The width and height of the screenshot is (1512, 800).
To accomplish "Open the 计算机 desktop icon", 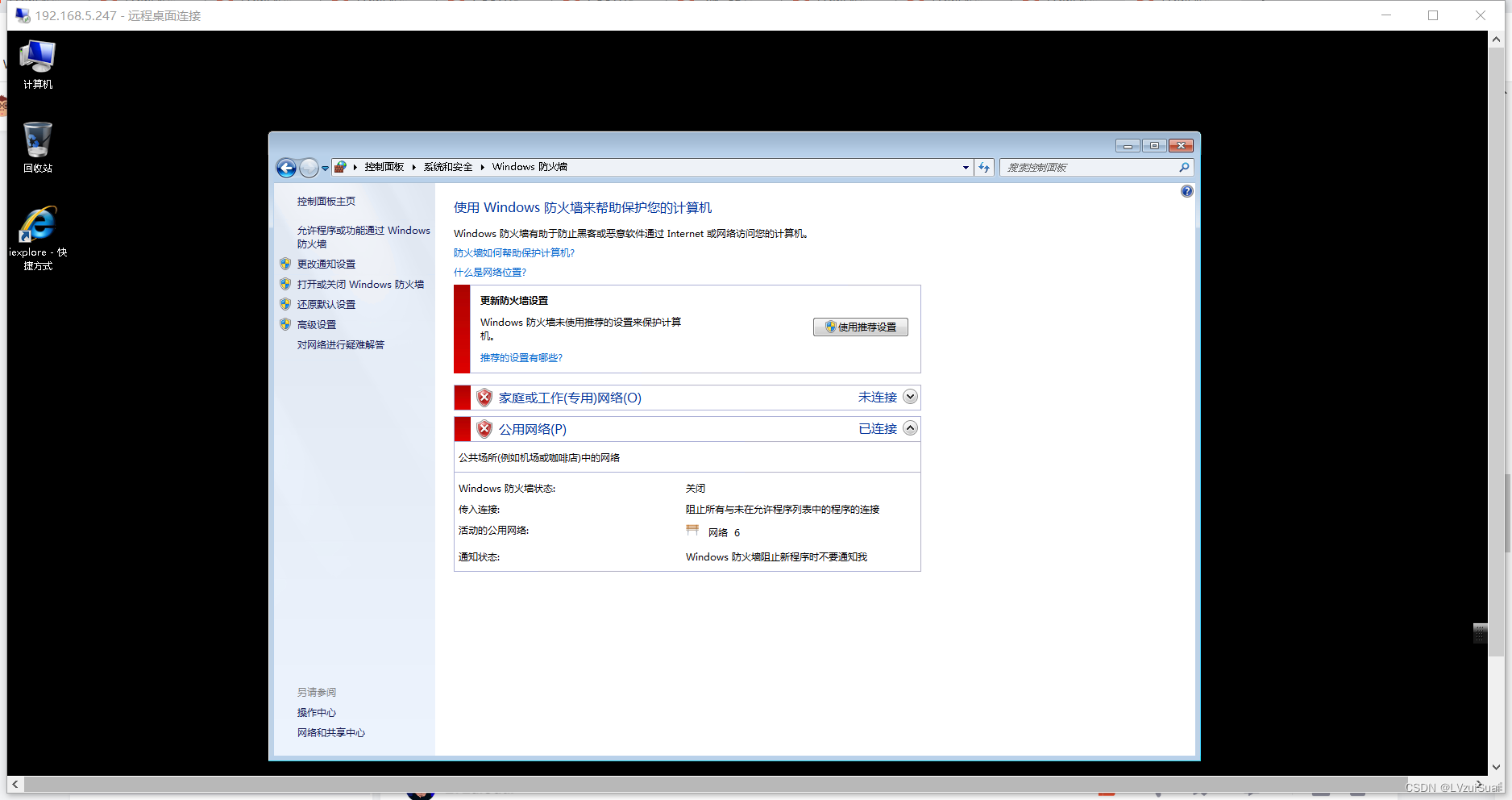I will coord(37,65).
